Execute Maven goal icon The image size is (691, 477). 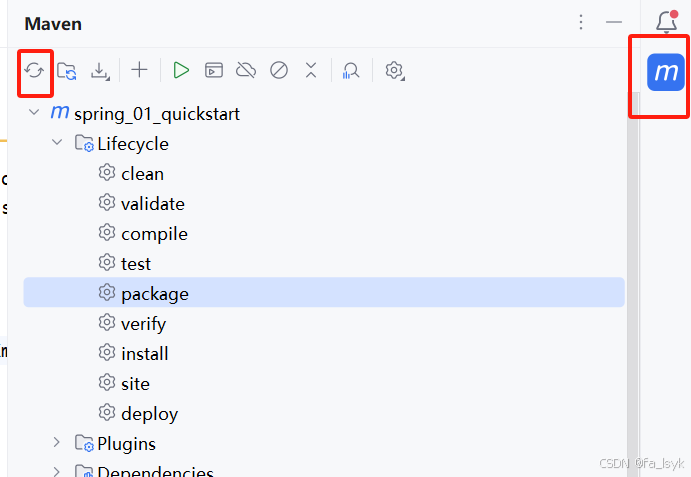point(214,70)
